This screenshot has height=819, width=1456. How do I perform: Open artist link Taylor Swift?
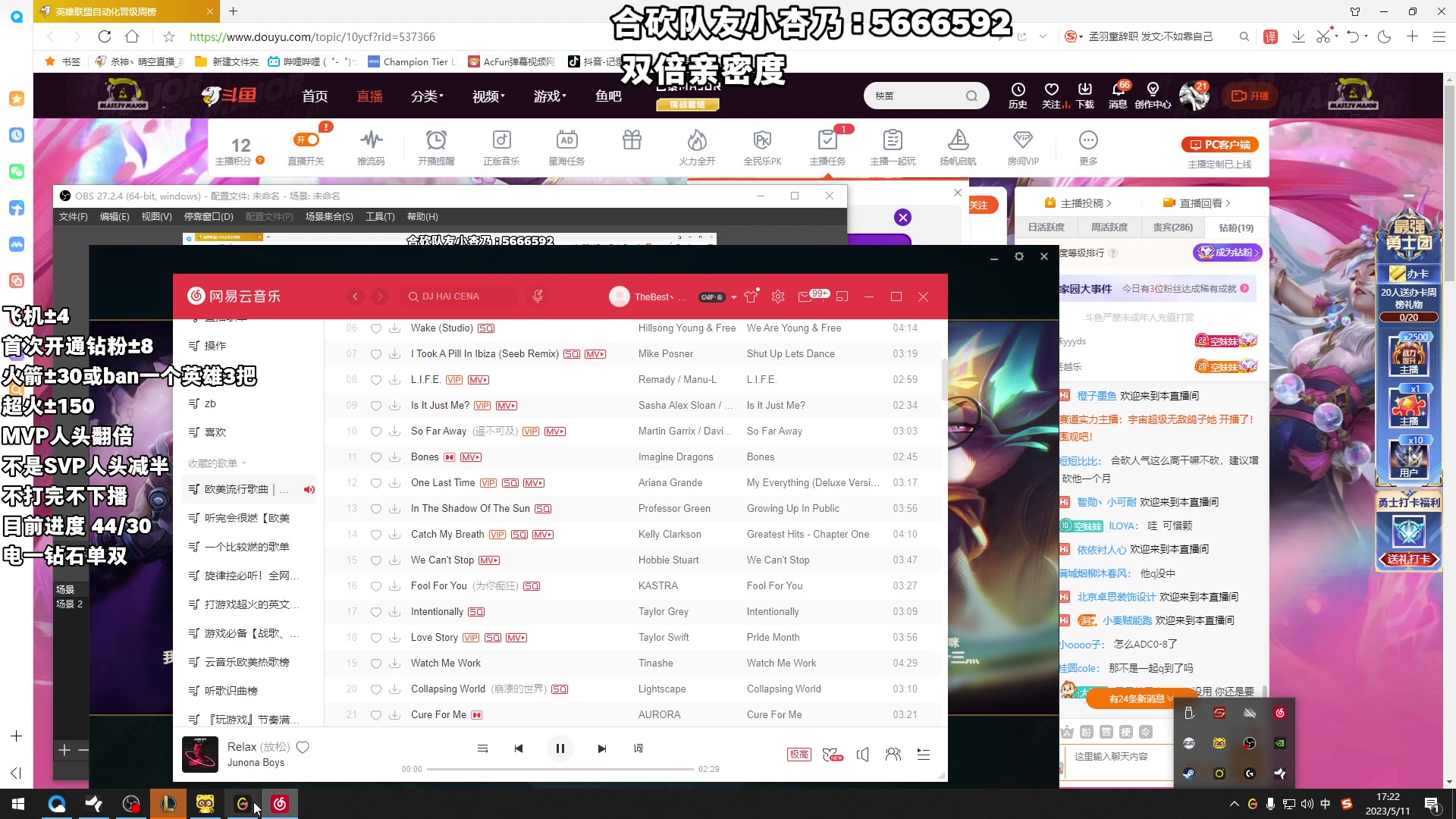(x=664, y=638)
